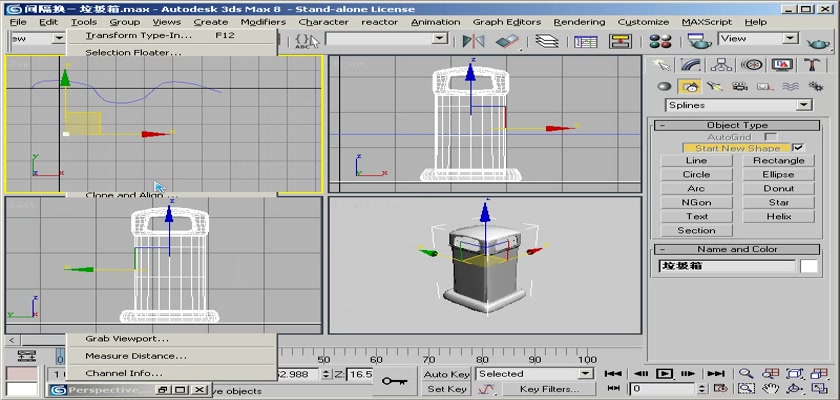Enable the AutoGrid checkbox
This screenshot has height=400, width=840.
pos(770,136)
